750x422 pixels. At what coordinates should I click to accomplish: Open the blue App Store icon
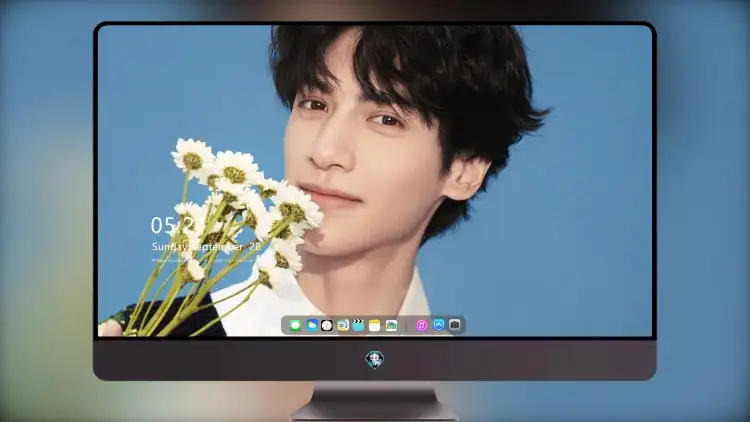coord(439,325)
